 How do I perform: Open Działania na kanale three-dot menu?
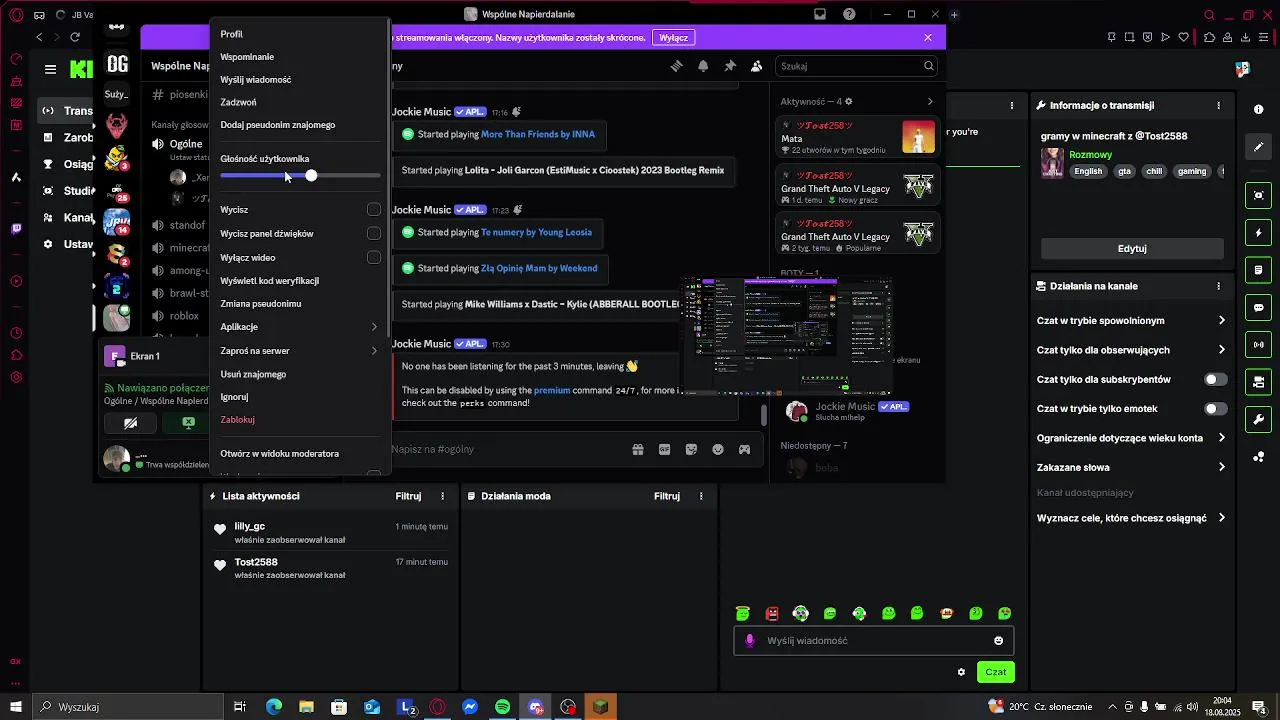coord(1218,286)
